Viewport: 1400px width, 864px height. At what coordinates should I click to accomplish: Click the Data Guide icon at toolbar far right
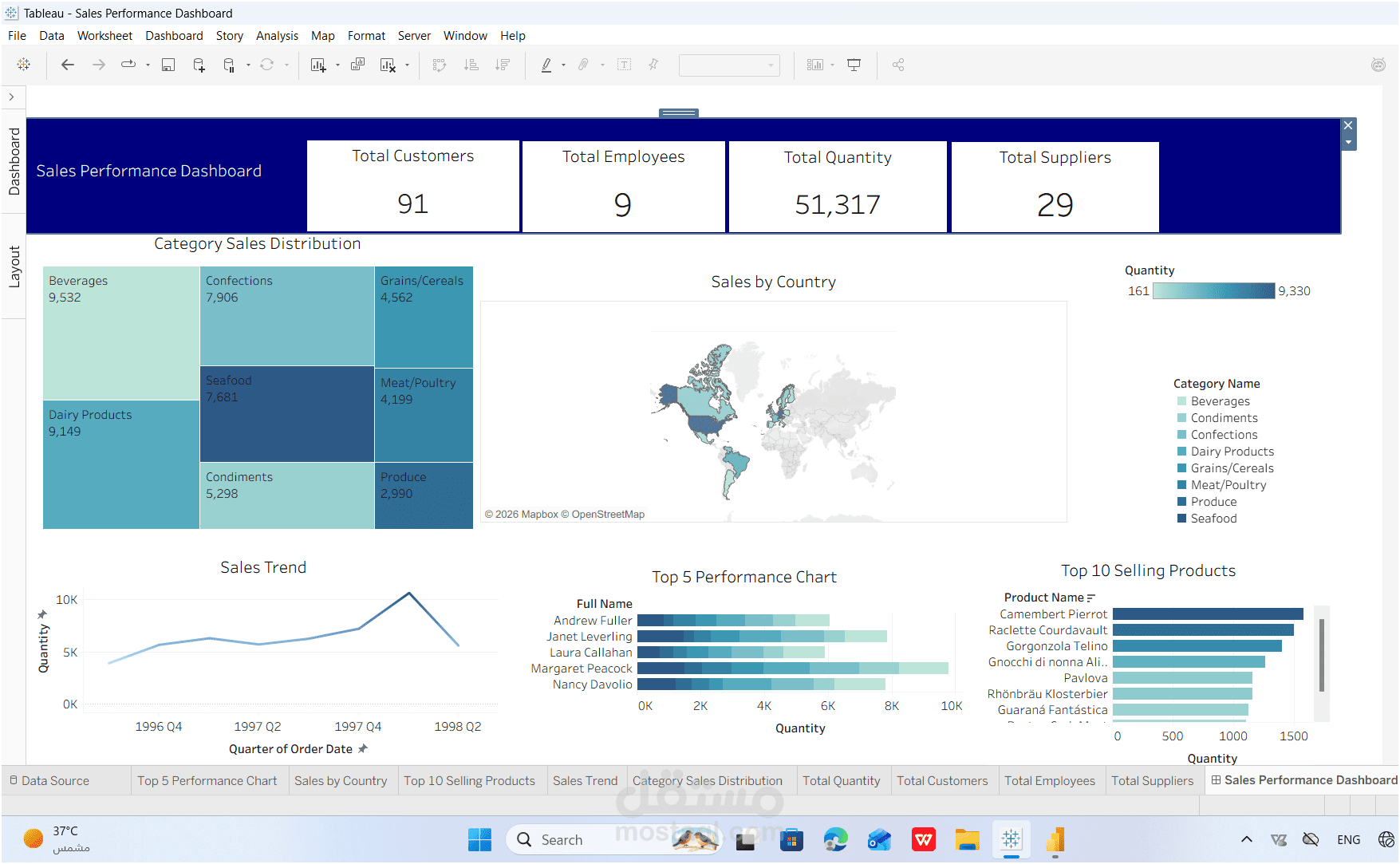tap(1378, 65)
